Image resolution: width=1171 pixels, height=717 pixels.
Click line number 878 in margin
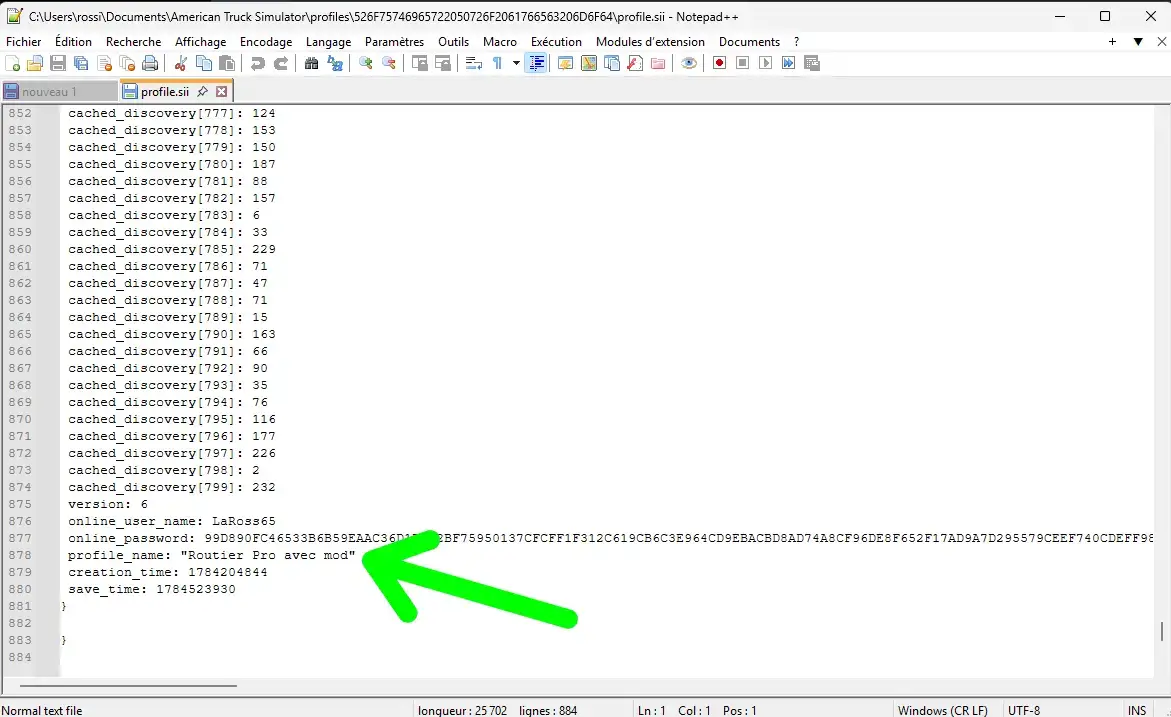coord(20,555)
